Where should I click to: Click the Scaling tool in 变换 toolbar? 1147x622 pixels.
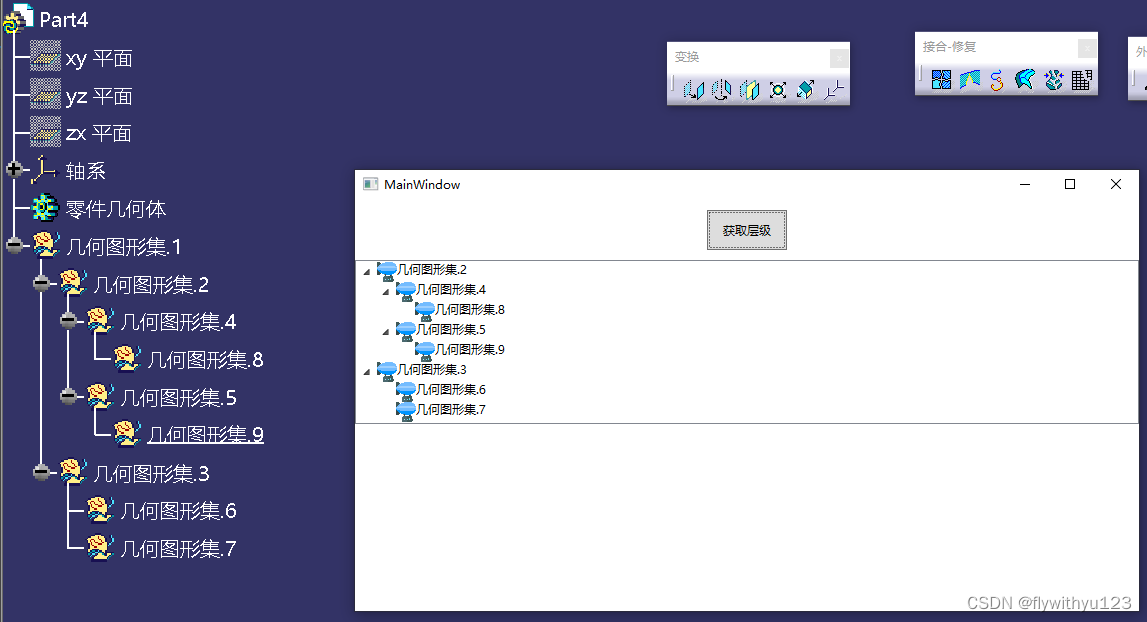click(778, 90)
